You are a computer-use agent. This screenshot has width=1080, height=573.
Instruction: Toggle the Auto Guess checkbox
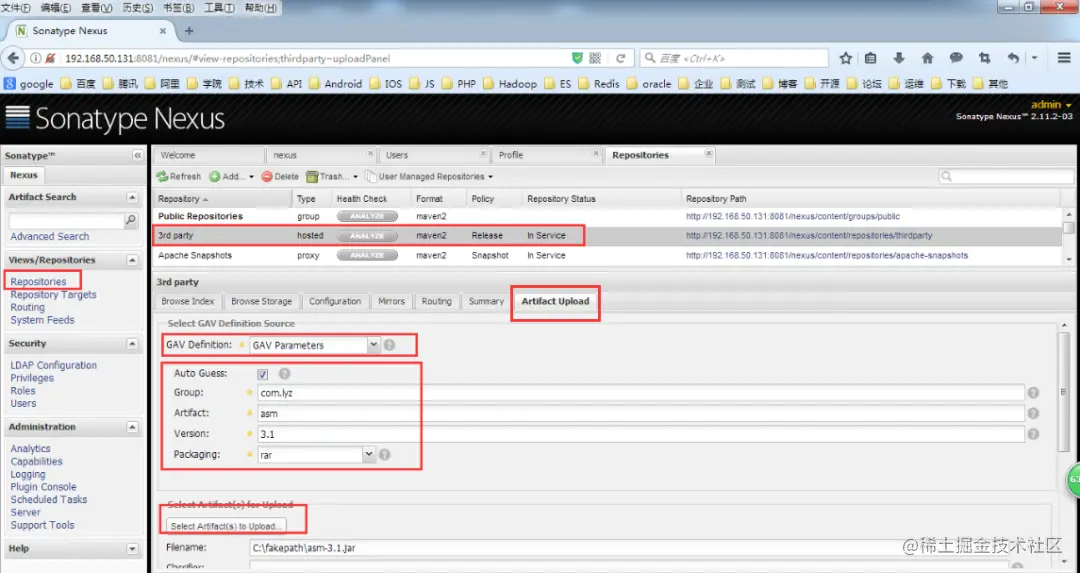pyautogui.click(x=262, y=374)
